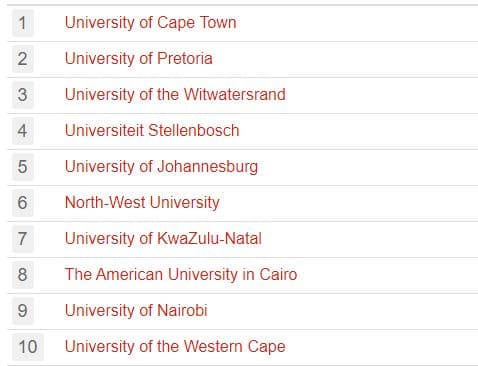Click rank badge number 7
Screen dimensions: 478x366
pos(23,239)
